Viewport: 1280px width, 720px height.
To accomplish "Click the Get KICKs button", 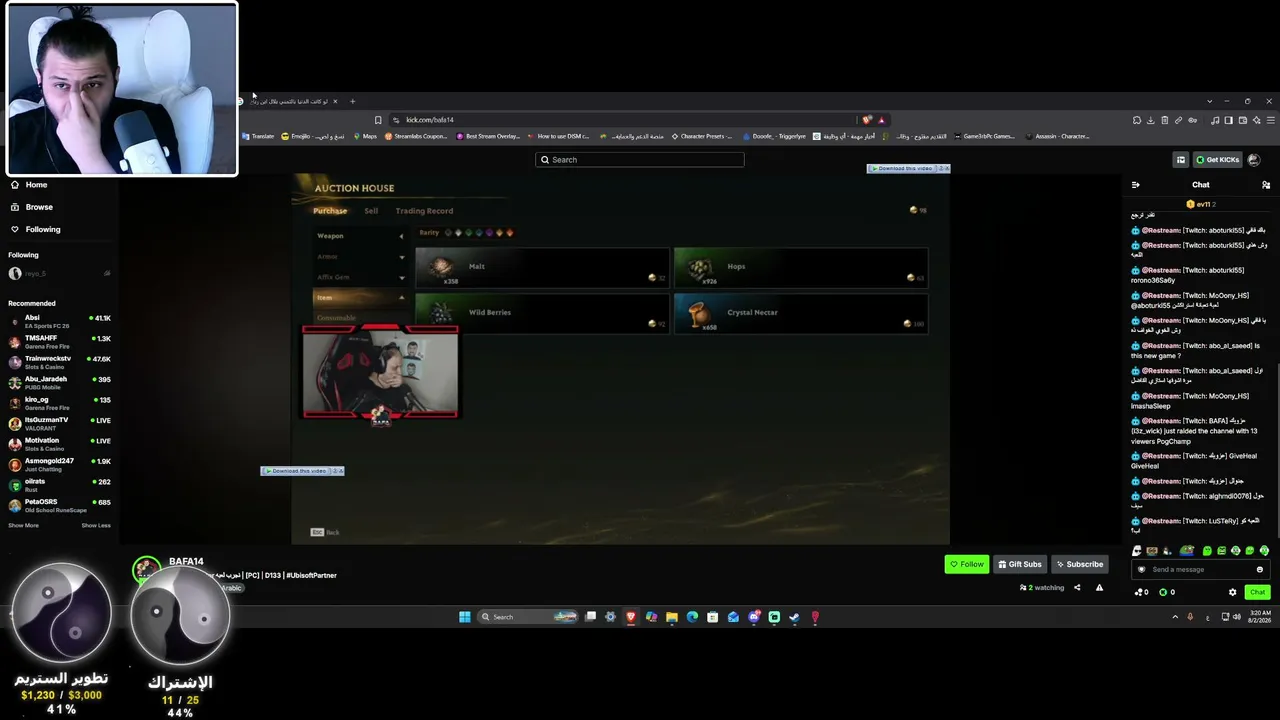I will point(1217,160).
